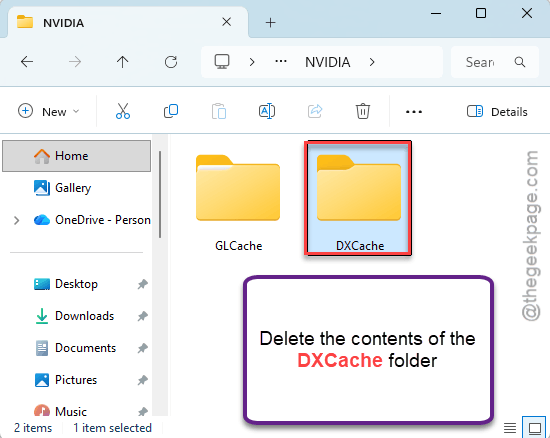The width and height of the screenshot is (550, 438).
Task: Close the NVIDIA tab
Action: pyautogui.click(x=227, y=22)
